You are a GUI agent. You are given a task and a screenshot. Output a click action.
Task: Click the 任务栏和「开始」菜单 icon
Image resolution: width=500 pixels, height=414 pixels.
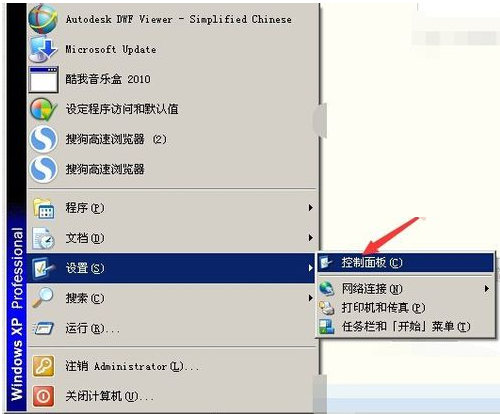[327, 327]
